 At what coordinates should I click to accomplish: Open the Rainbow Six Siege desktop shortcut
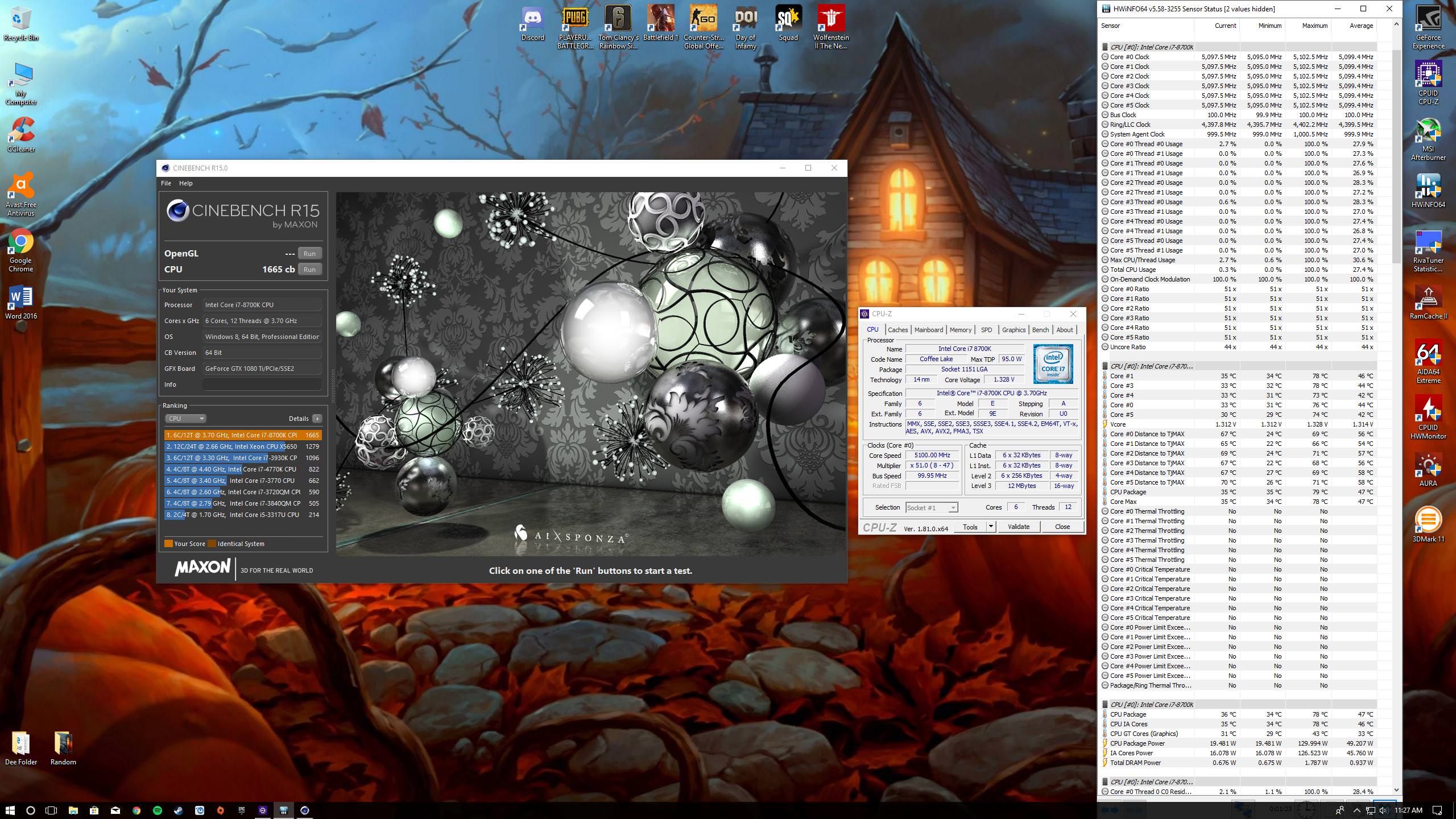pyautogui.click(x=618, y=27)
